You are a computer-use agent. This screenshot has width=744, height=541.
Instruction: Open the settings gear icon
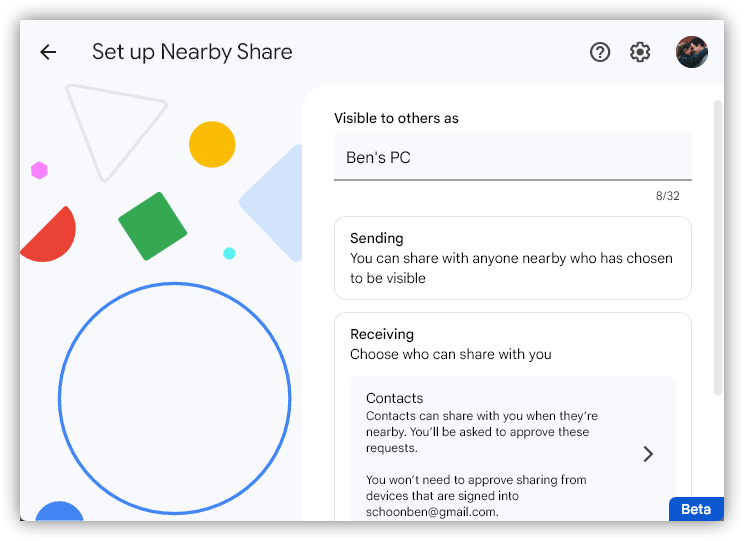click(640, 52)
